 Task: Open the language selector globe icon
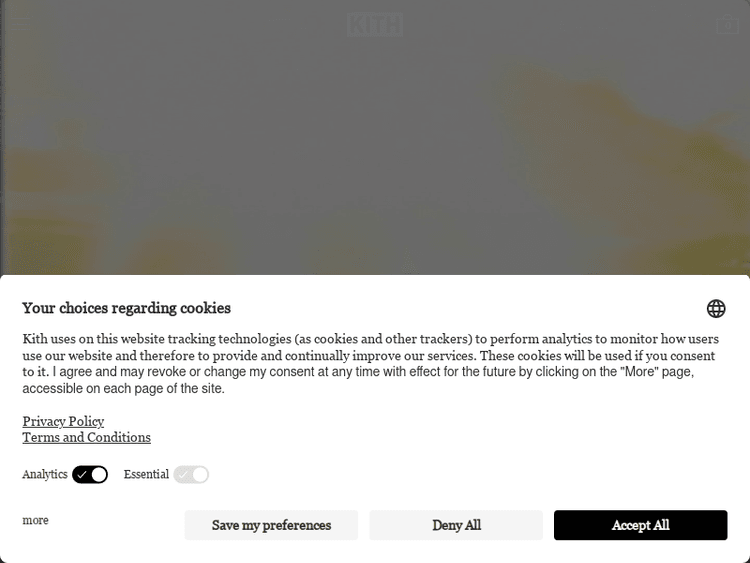click(716, 308)
